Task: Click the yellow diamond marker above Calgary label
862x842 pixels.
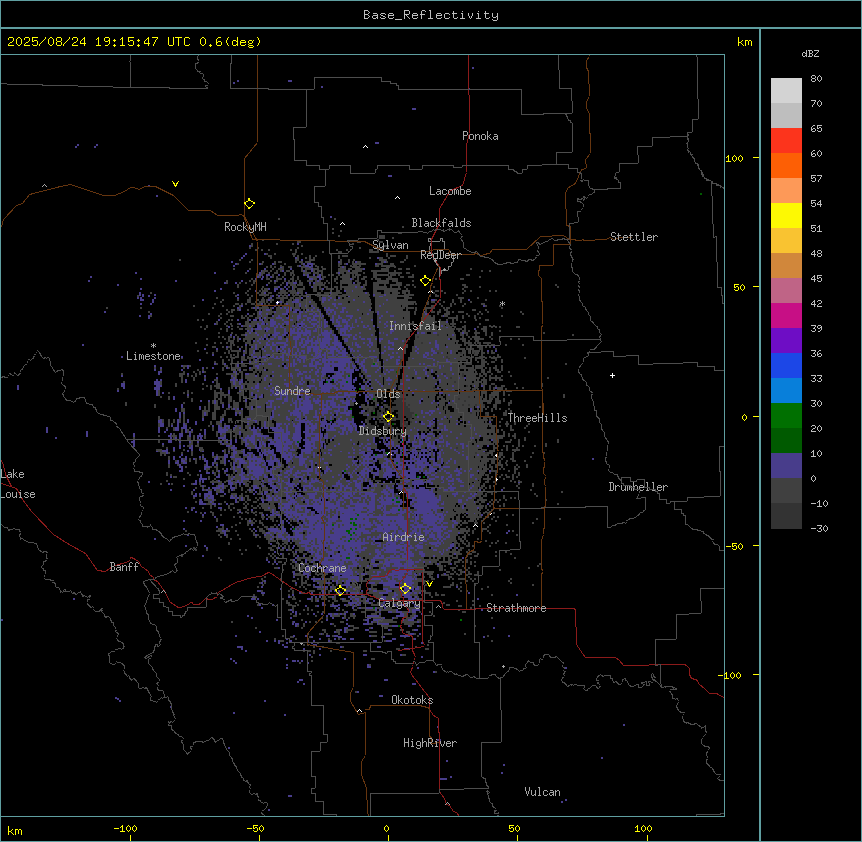Action: click(405, 589)
